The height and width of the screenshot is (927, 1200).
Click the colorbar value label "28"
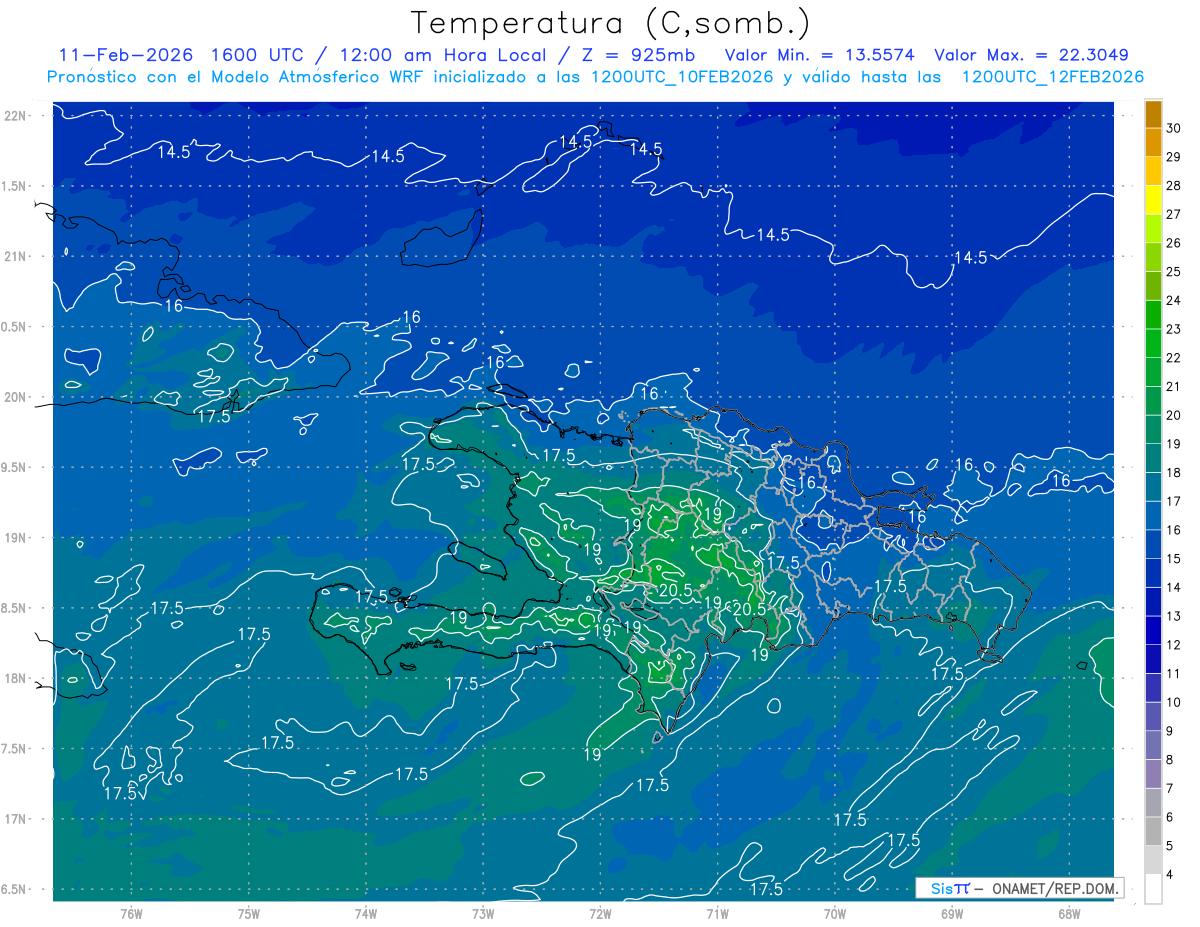pyautogui.click(x=1174, y=186)
